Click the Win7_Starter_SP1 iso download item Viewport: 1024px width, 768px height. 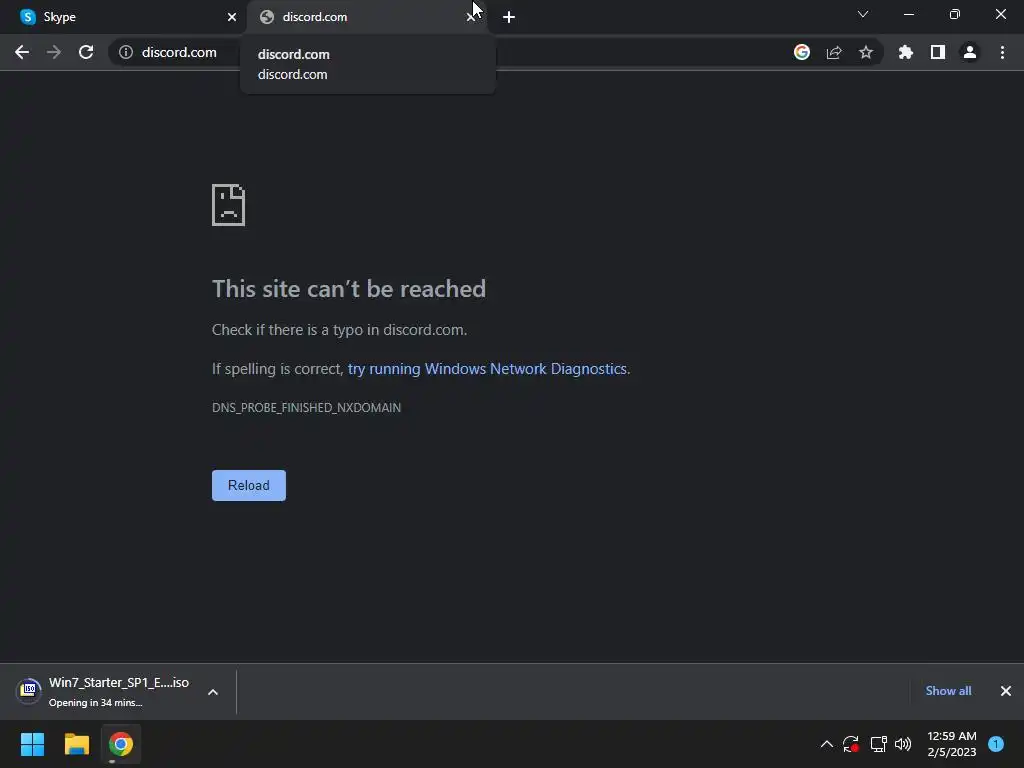coord(104,692)
